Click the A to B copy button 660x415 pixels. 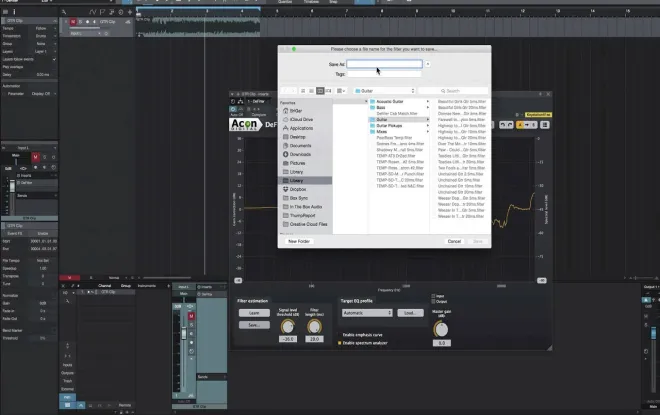tap(527, 125)
